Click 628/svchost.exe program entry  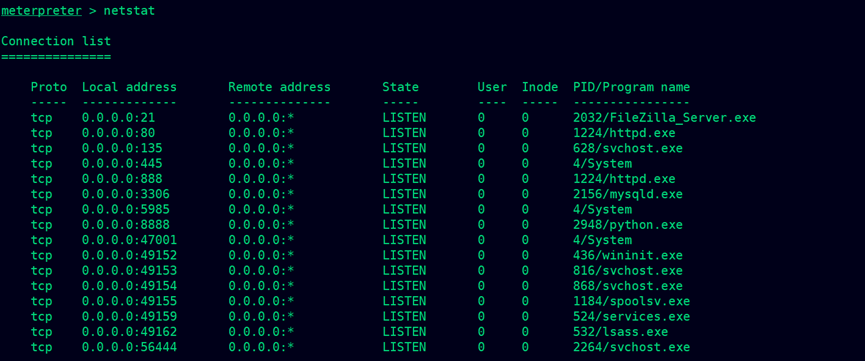(x=628, y=148)
